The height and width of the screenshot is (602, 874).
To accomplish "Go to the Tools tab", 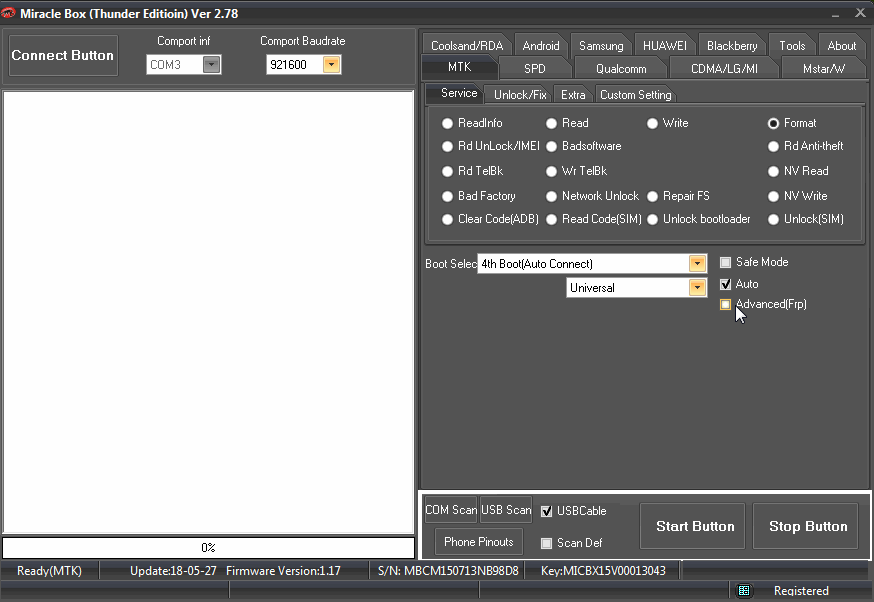I will pos(792,46).
